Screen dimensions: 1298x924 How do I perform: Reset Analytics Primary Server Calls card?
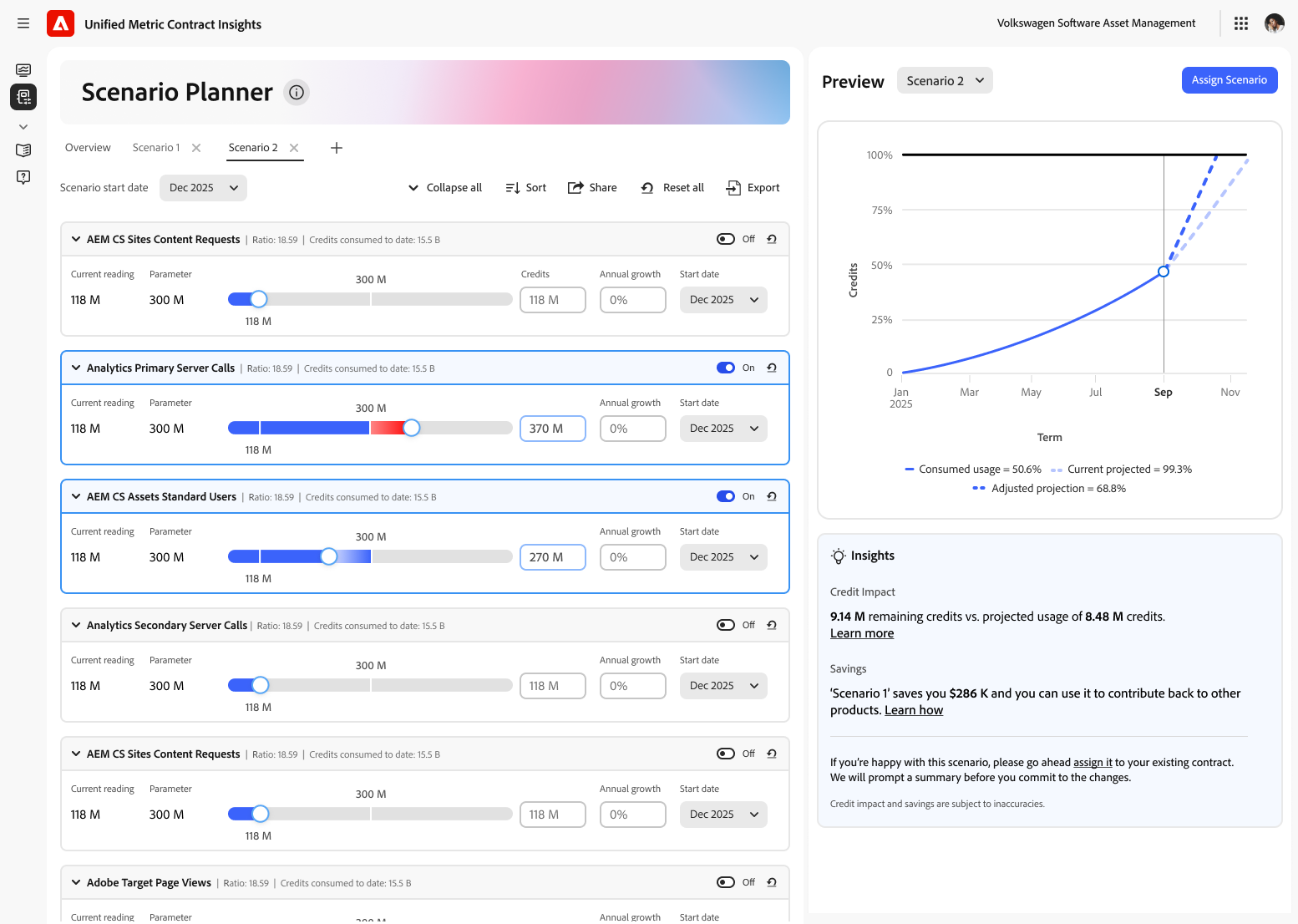click(x=772, y=368)
